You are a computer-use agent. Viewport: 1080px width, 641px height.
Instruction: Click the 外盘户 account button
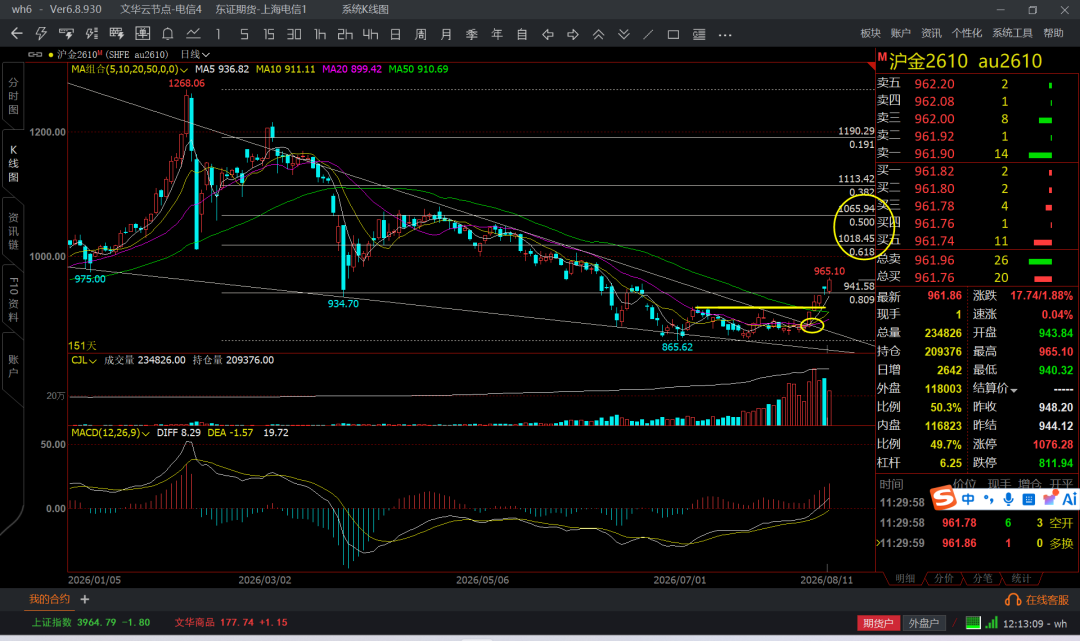pyautogui.click(x=924, y=623)
